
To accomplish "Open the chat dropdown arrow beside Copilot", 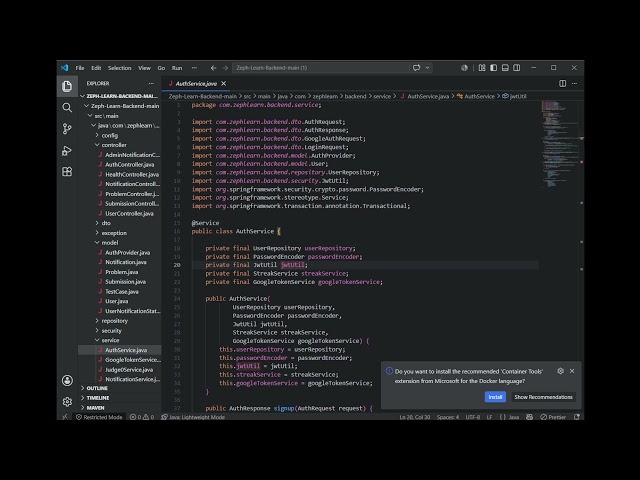I will click(x=427, y=68).
